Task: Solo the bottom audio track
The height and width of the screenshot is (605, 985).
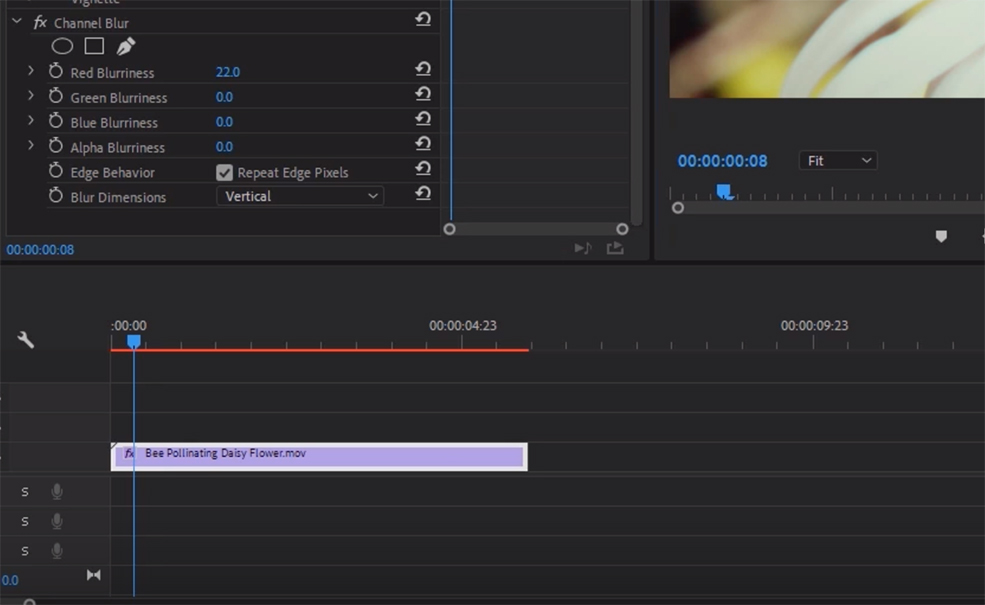Action: [x=24, y=551]
